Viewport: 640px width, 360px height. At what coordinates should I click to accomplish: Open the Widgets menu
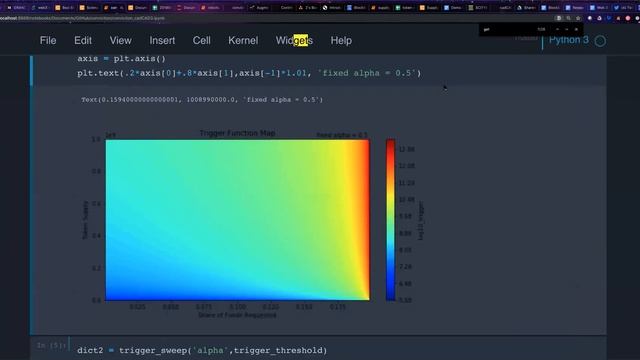294,40
